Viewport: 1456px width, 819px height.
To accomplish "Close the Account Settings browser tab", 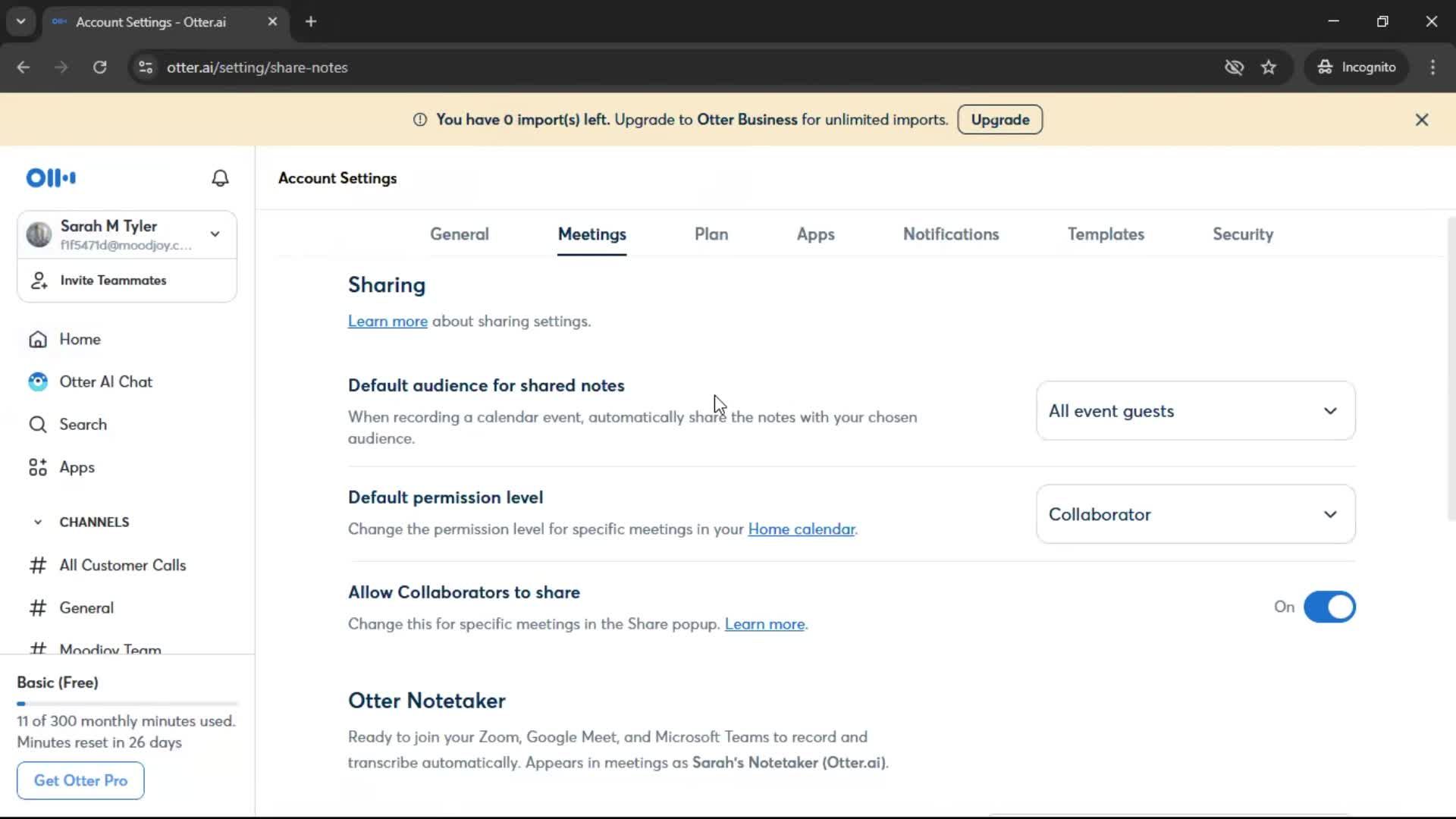I will 272,21.
